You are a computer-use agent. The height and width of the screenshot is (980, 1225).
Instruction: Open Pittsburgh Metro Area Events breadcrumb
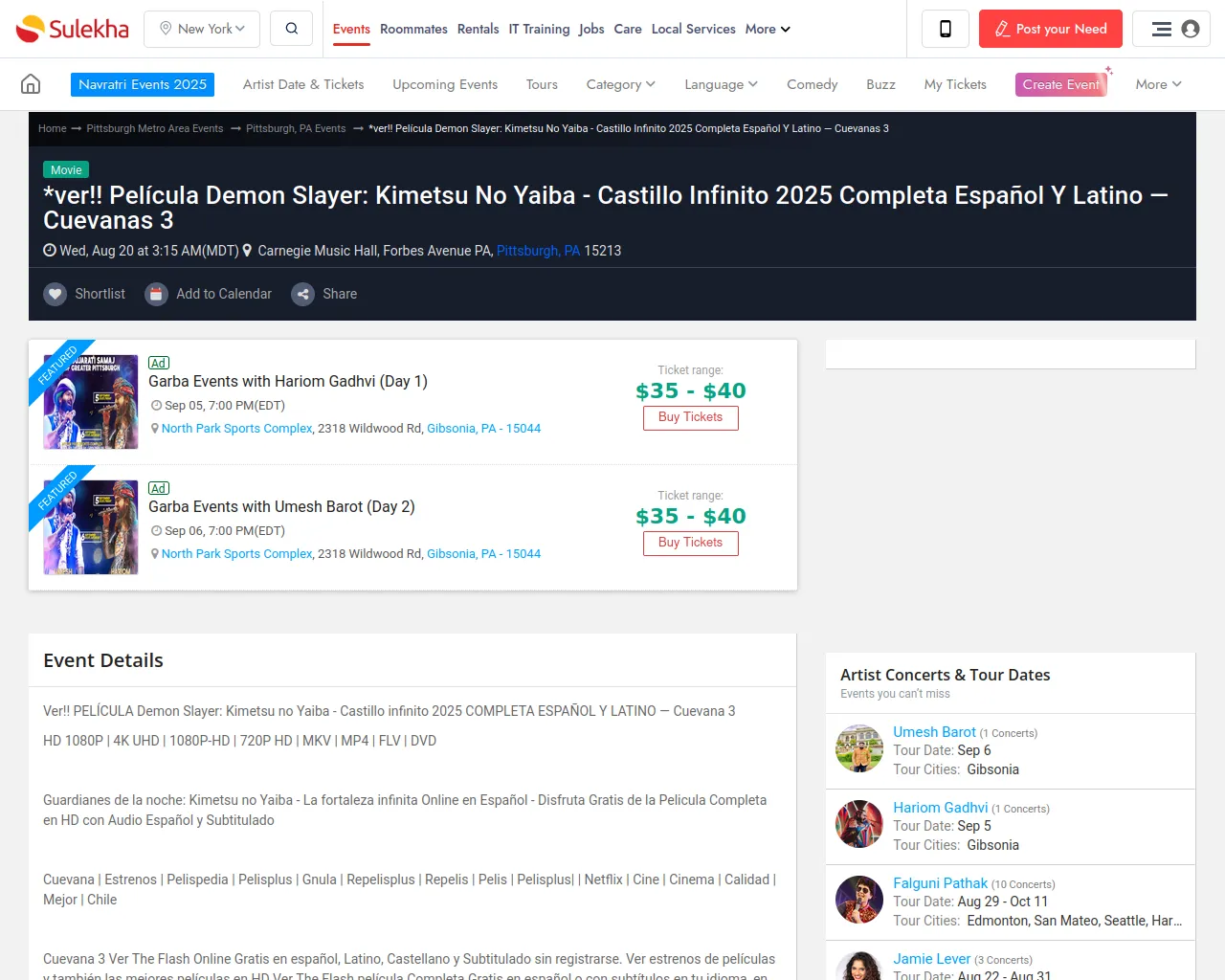pyautogui.click(x=155, y=128)
